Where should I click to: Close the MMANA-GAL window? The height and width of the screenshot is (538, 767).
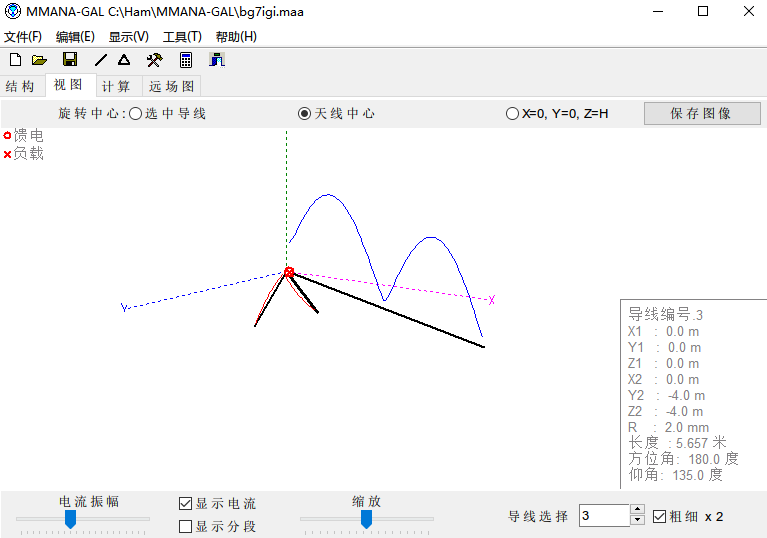[748, 11]
